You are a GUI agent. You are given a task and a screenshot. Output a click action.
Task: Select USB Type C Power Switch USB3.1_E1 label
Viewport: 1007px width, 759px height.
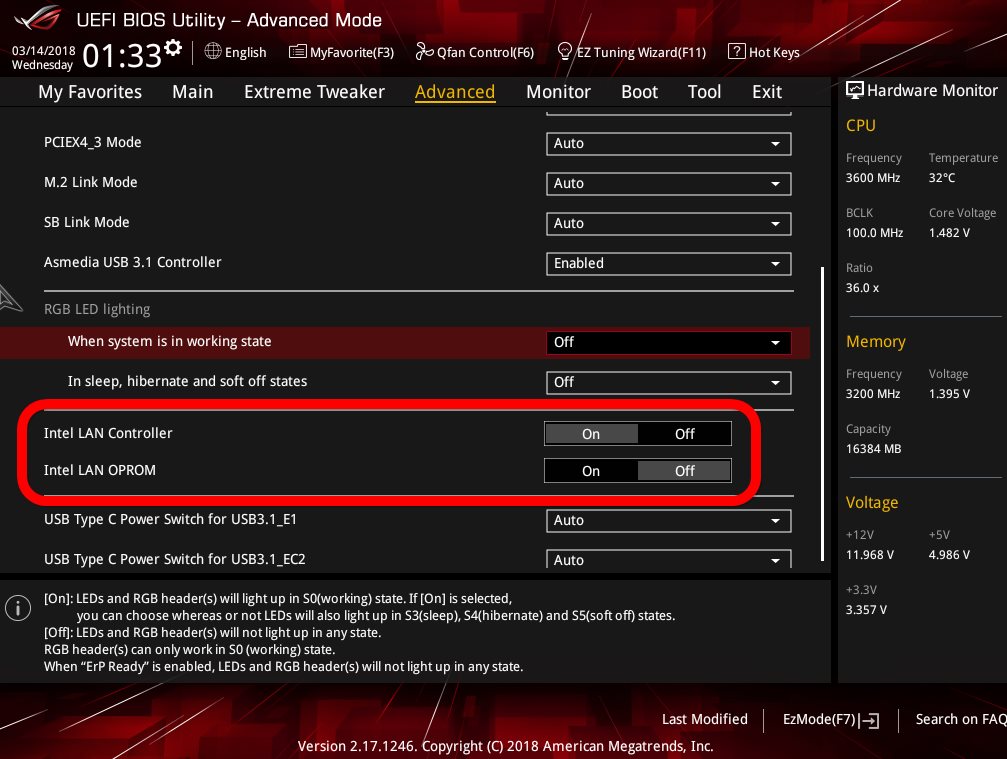pos(170,519)
